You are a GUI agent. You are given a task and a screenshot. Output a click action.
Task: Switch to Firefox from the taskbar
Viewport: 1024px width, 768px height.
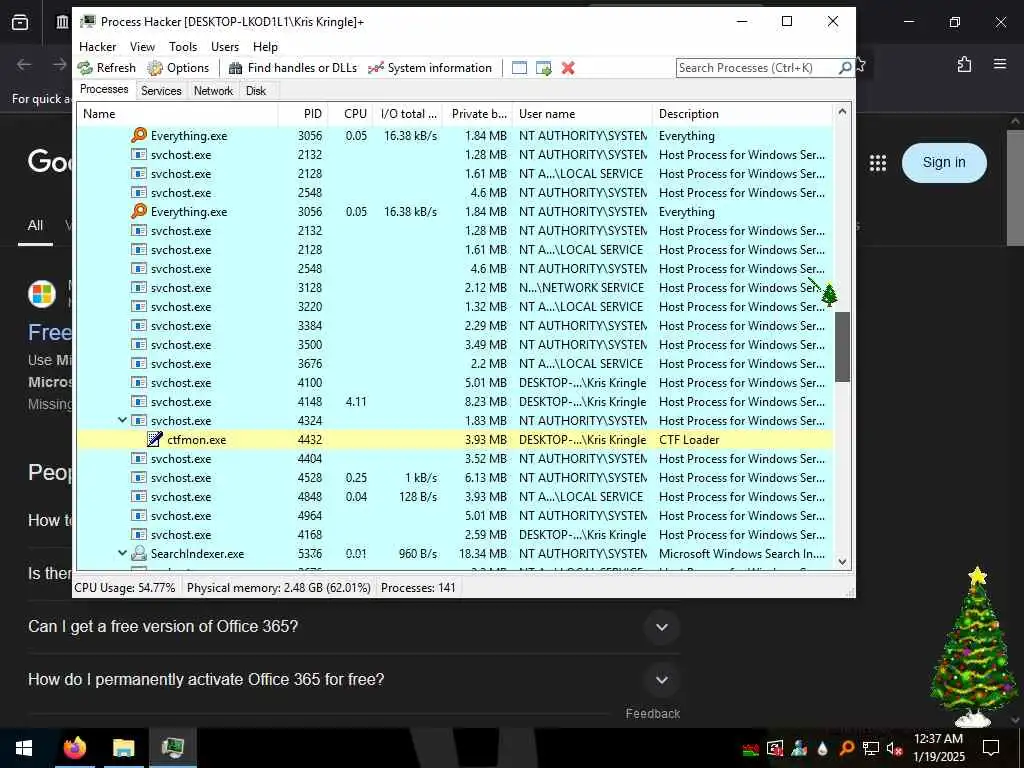click(74, 748)
